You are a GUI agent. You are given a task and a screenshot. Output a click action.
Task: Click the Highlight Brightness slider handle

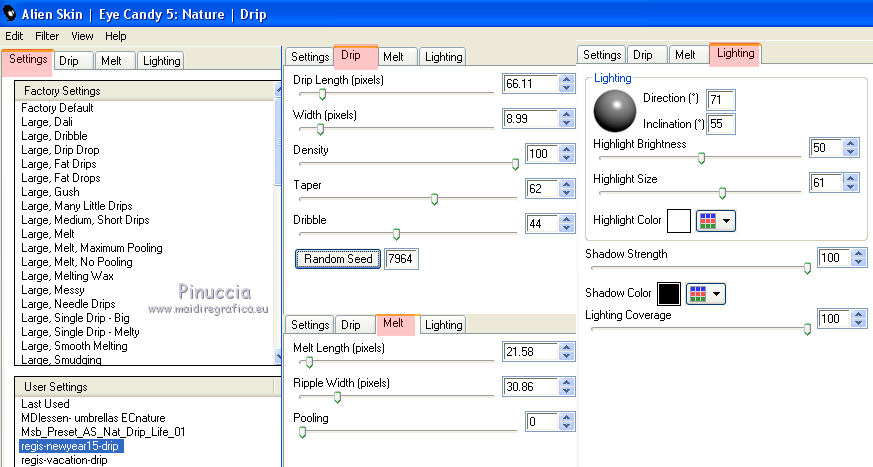702,158
